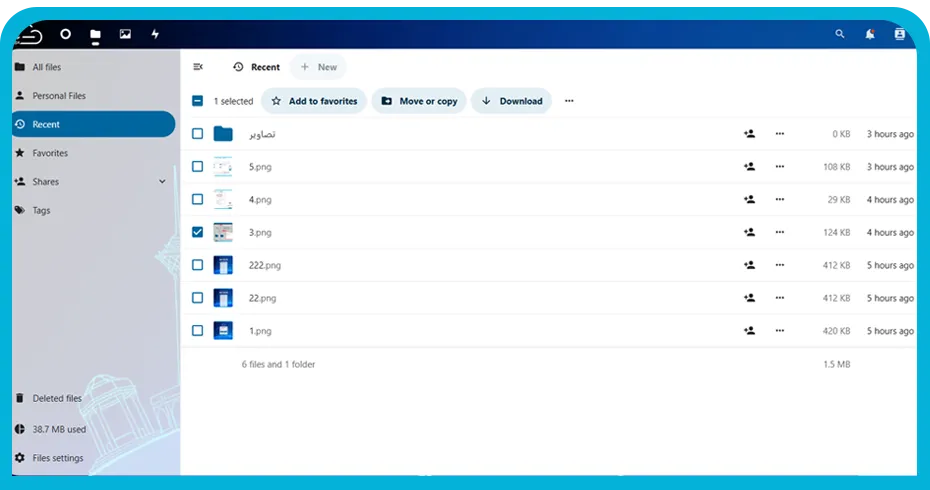Open the search magnifier icon
Viewport: 930px width, 490px height.
840,34
